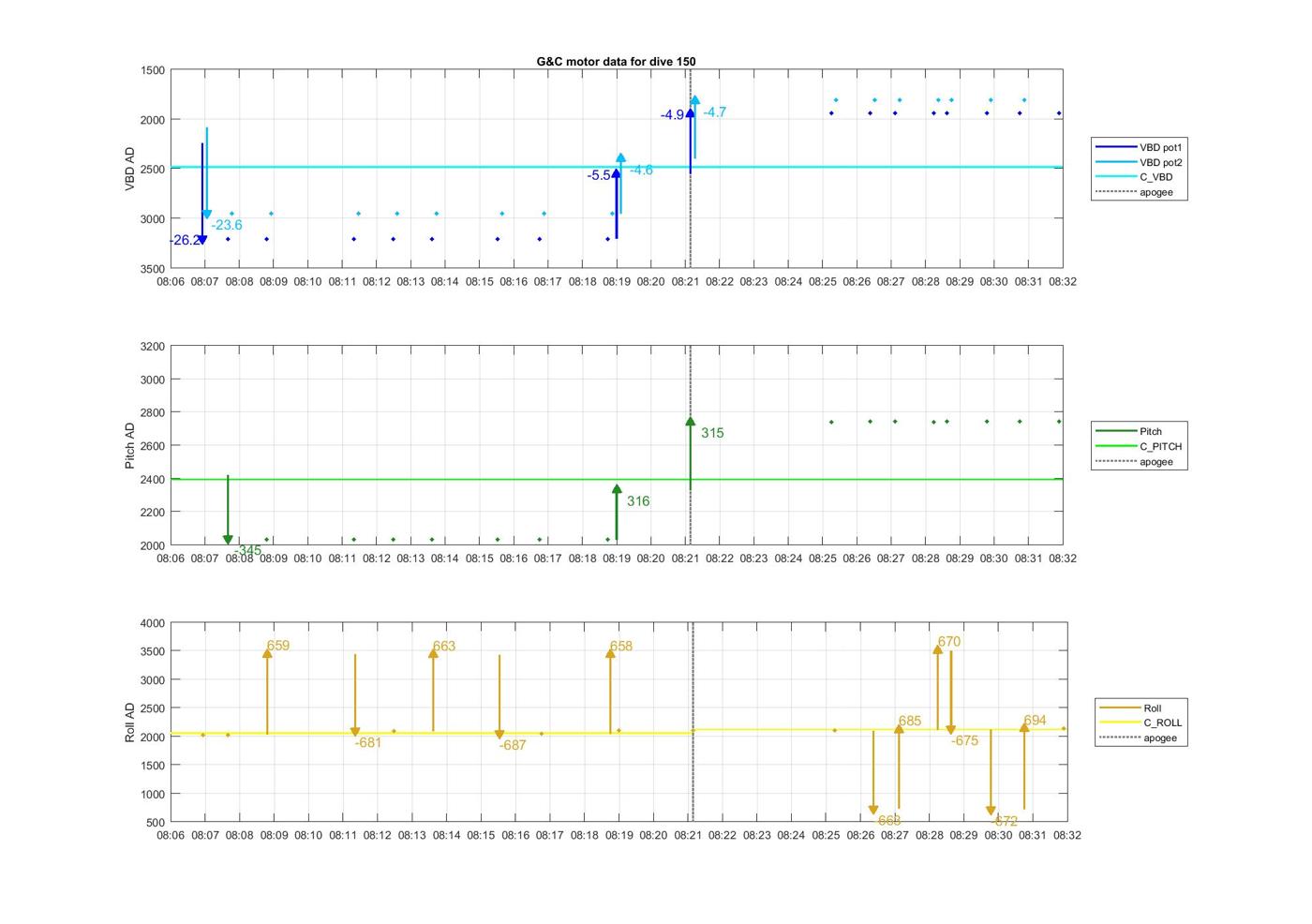This screenshot has height=924, width=1312.
Task: Click the 'Pitch AD' y-axis label
Action: 130,445
